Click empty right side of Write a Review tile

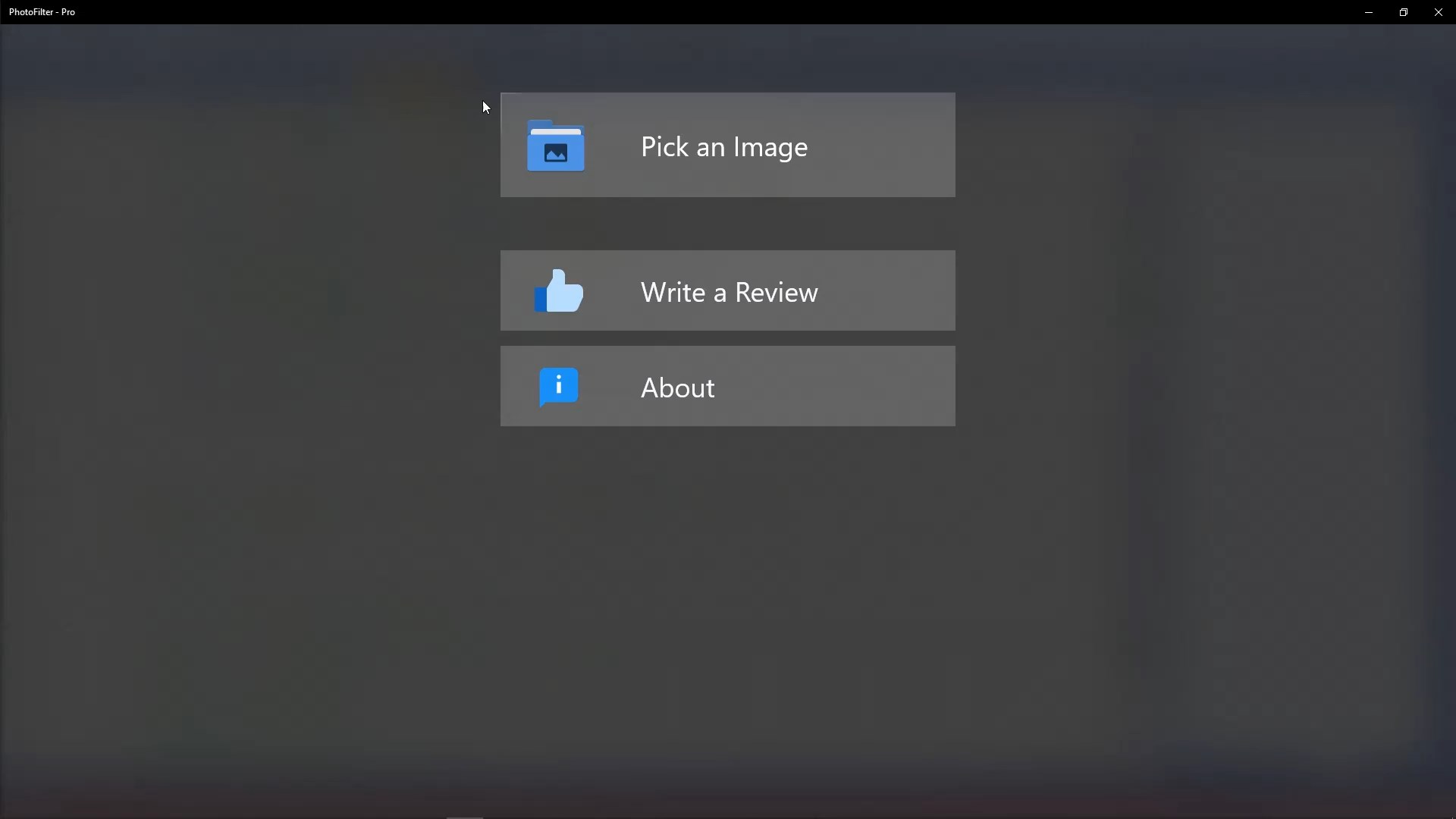coord(895,290)
